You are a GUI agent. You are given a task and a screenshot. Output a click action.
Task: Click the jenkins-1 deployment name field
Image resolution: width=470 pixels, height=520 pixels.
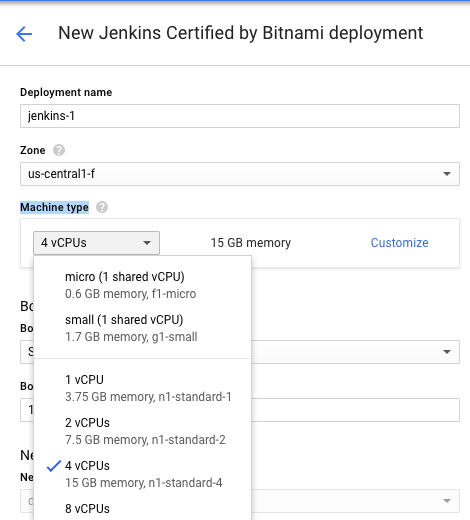coord(240,116)
